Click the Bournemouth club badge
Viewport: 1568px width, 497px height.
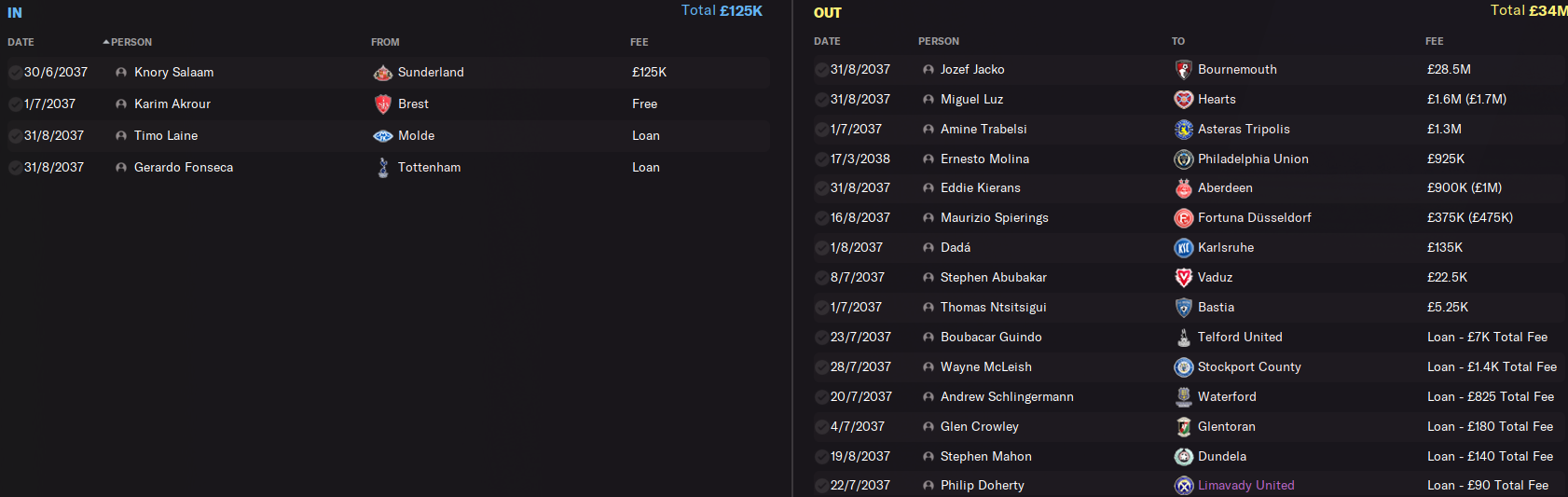point(1183,70)
